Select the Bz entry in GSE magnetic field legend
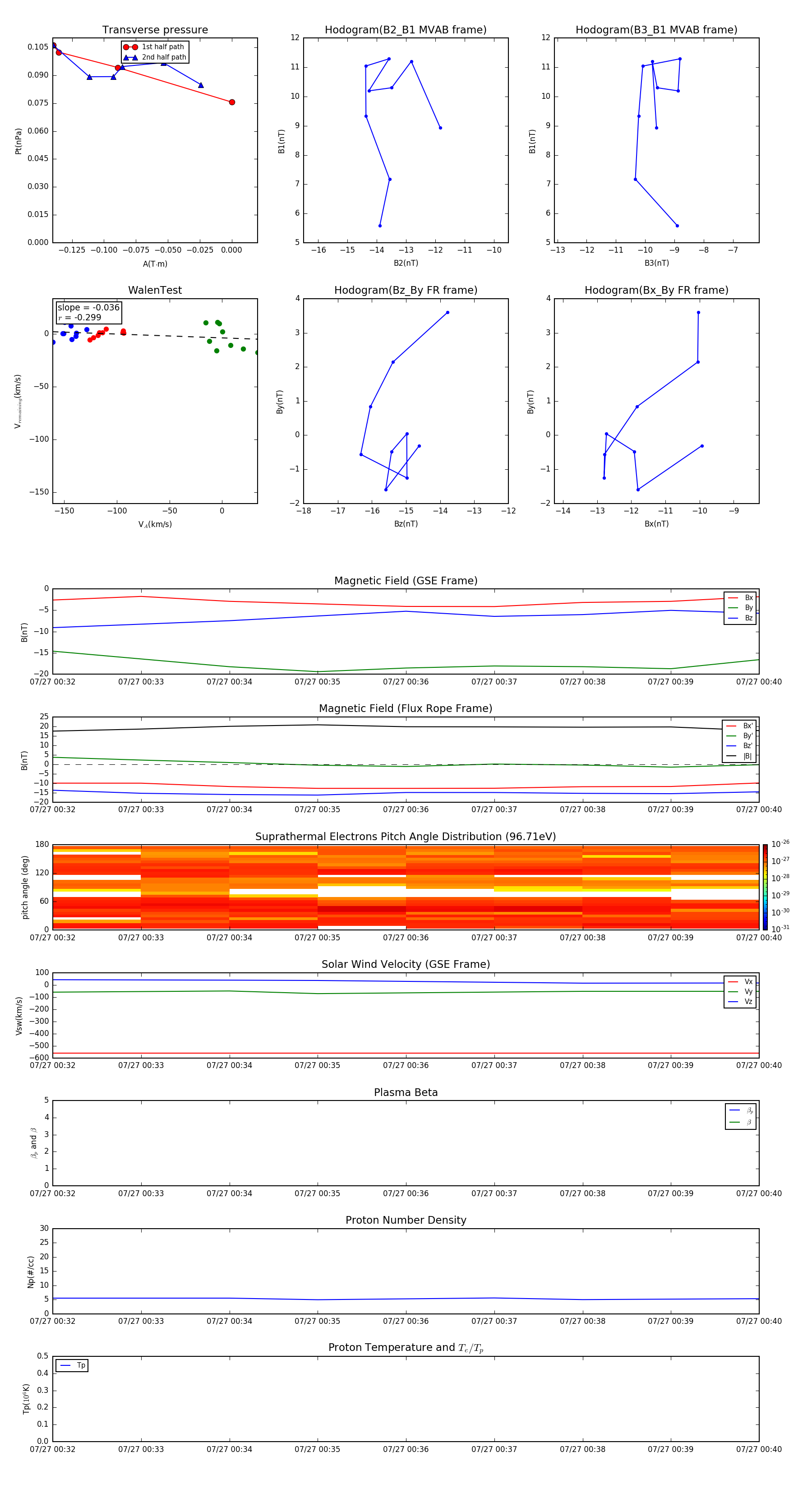The width and height of the screenshot is (812, 1489). (740, 618)
